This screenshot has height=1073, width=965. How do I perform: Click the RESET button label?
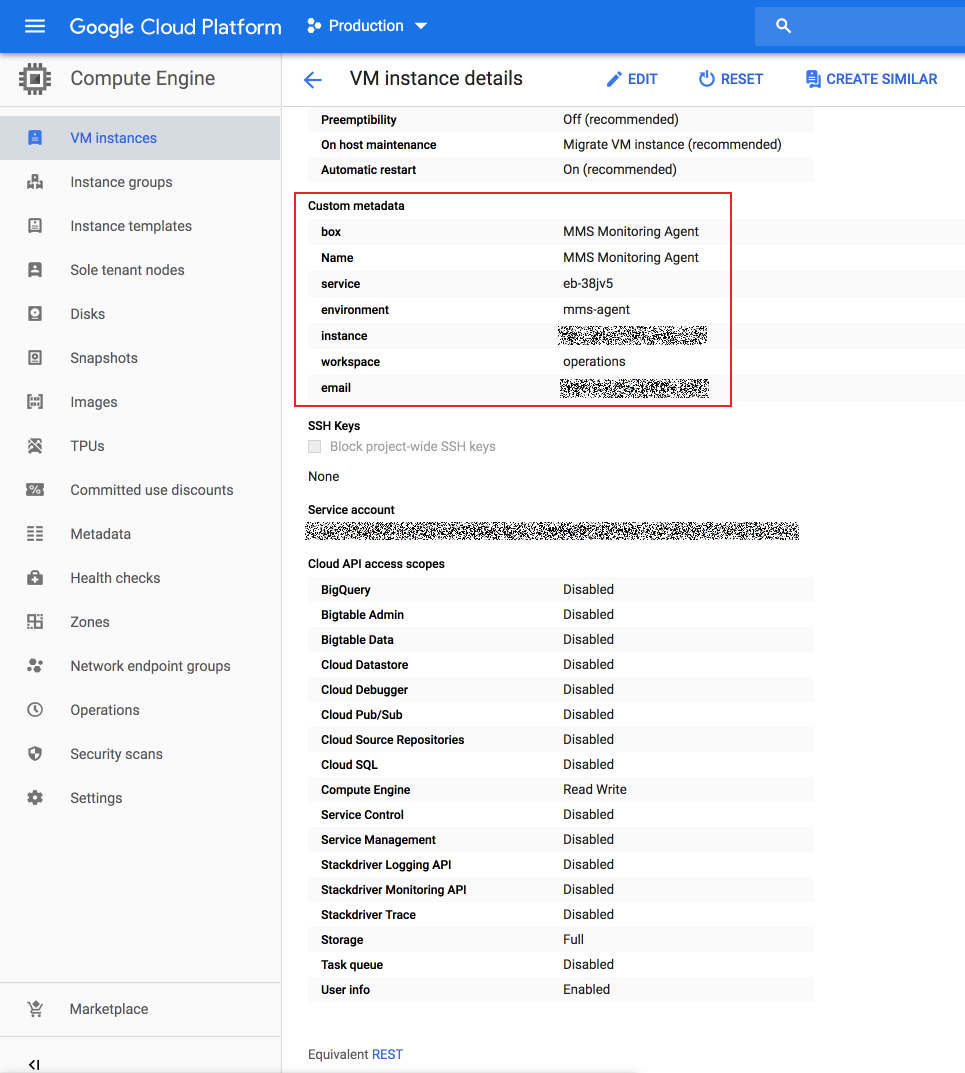[742, 79]
